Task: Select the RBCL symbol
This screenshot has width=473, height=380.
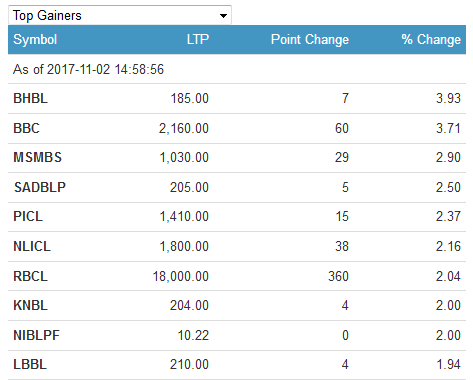Action: [30, 276]
